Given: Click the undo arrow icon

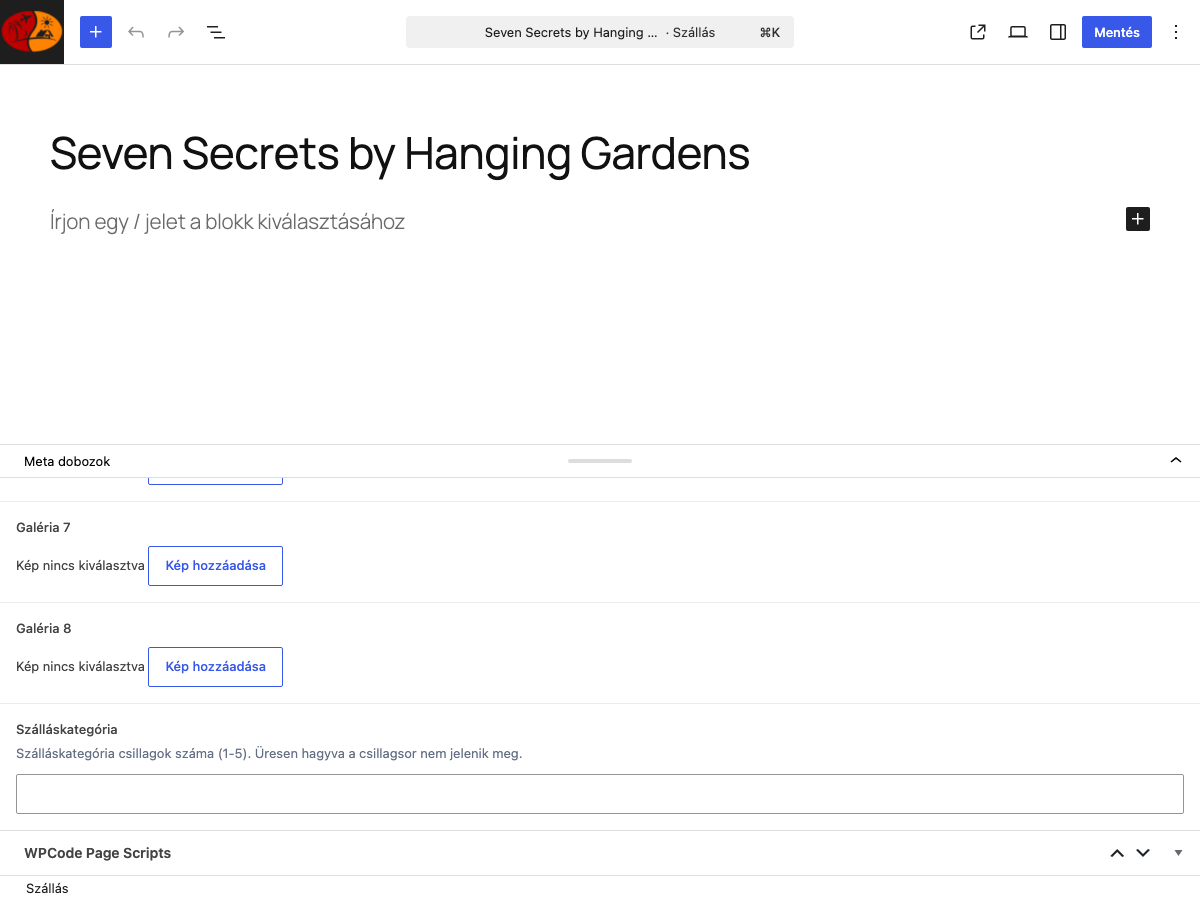Looking at the screenshot, I should pos(136,32).
